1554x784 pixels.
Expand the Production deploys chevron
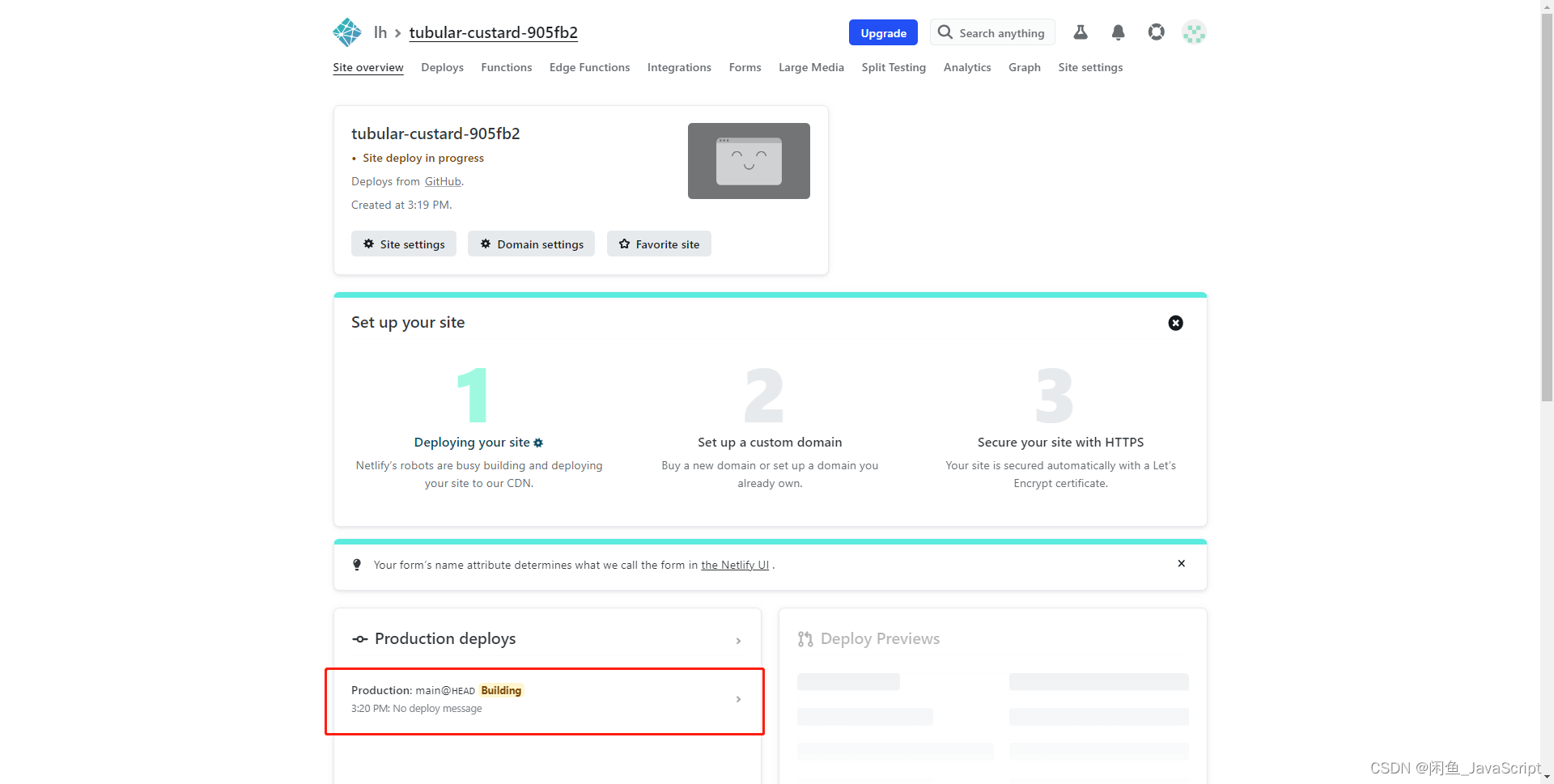pos(738,641)
